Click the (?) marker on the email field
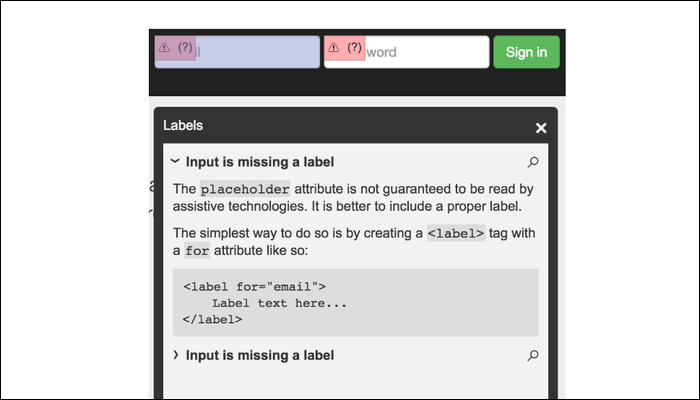 [x=185, y=48]
